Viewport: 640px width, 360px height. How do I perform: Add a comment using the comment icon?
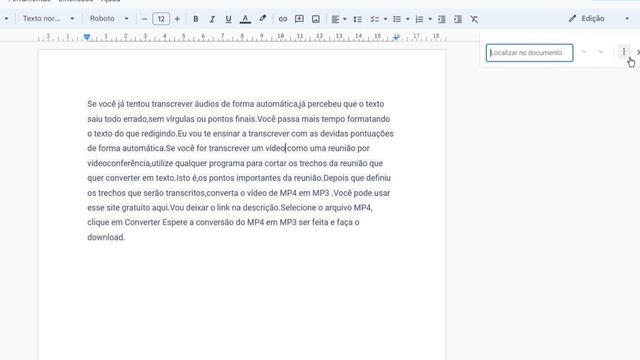299,19
